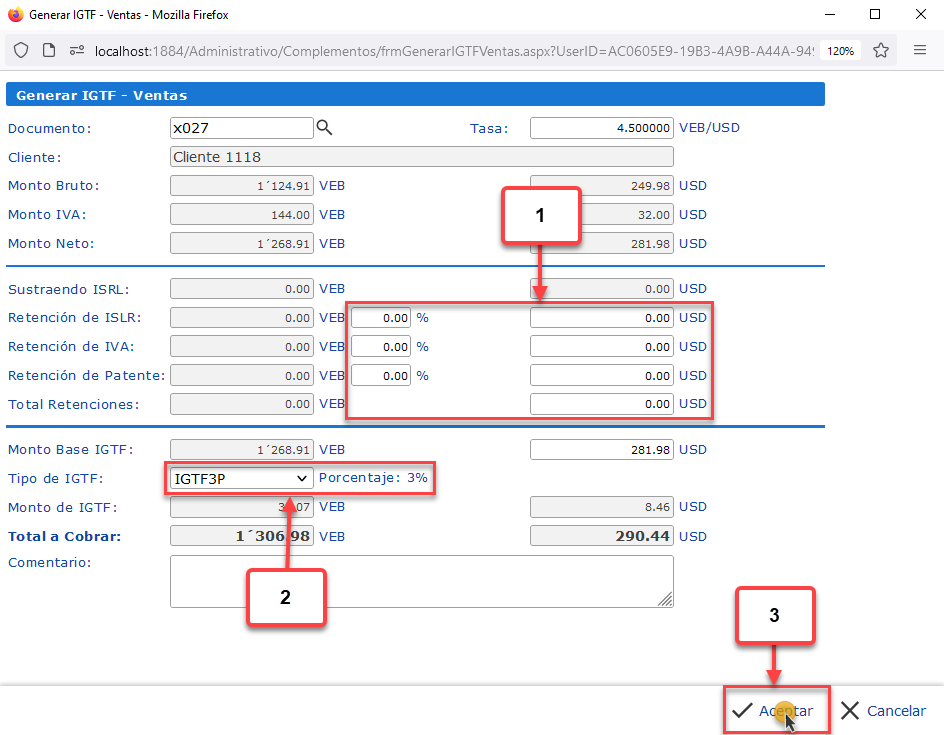Click the Monto Base IGTF USD field
The height and width of the screenshot is (735, 944).
tap(601, 450)
